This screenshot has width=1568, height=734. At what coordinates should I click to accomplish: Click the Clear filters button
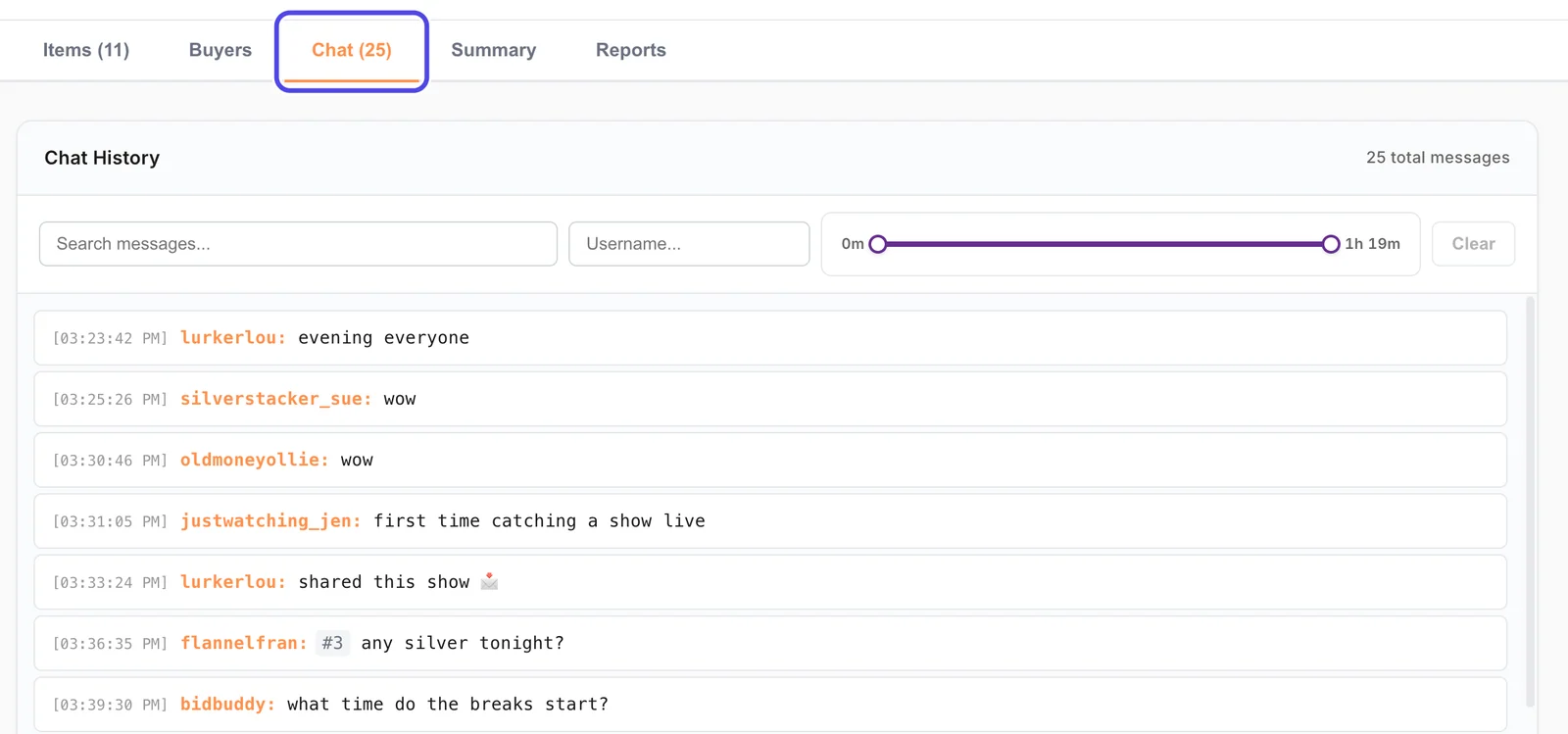click(1473, 244)
